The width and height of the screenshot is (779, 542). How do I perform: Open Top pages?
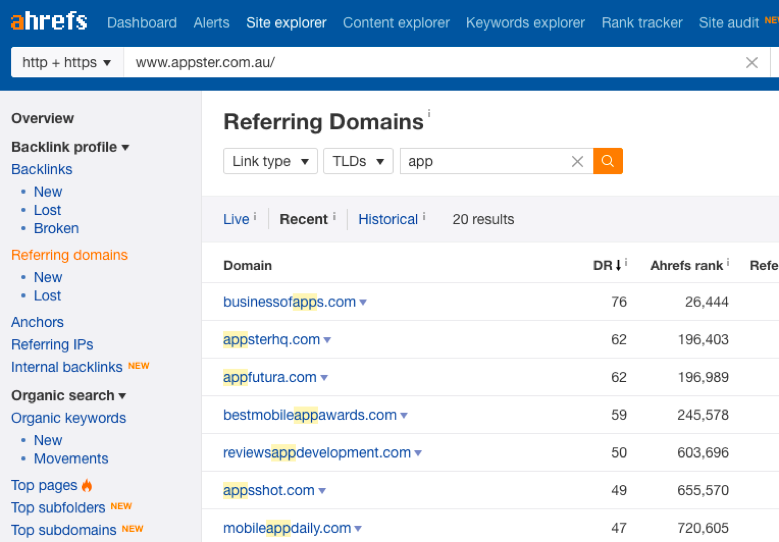[x=44, y=485]
